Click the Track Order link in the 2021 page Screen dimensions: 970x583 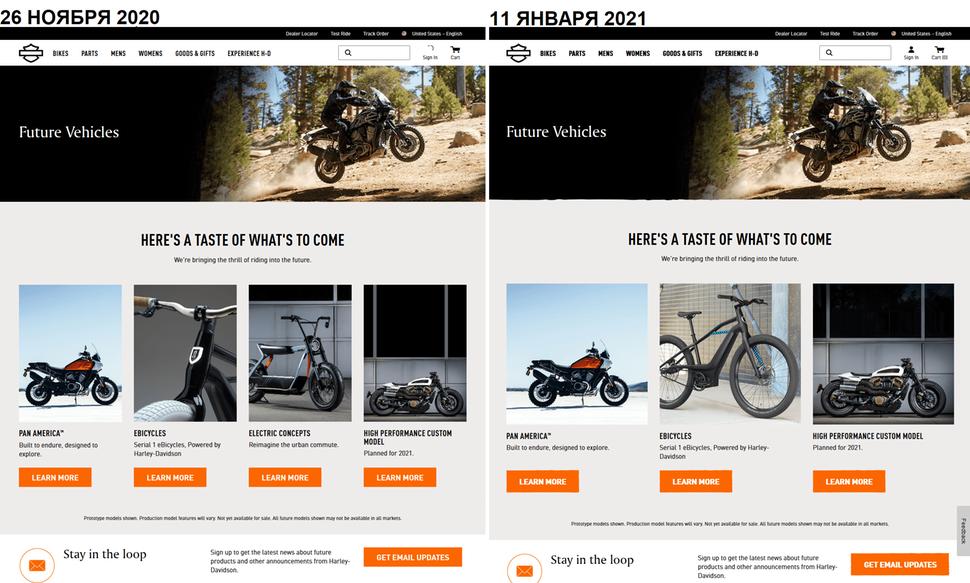(865, 33)
